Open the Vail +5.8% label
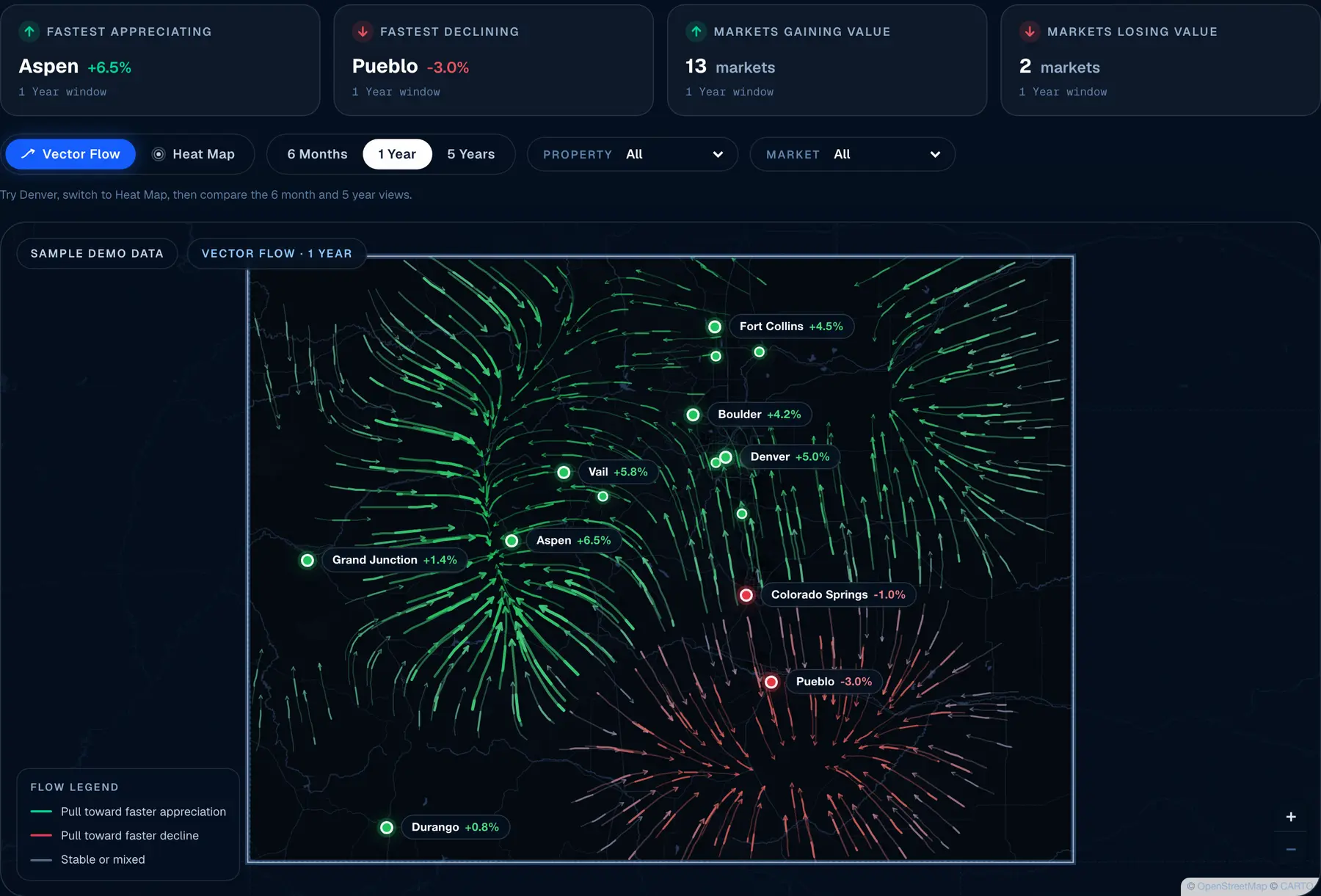This screenshot has height=896, width=1321. pos(618,473)
